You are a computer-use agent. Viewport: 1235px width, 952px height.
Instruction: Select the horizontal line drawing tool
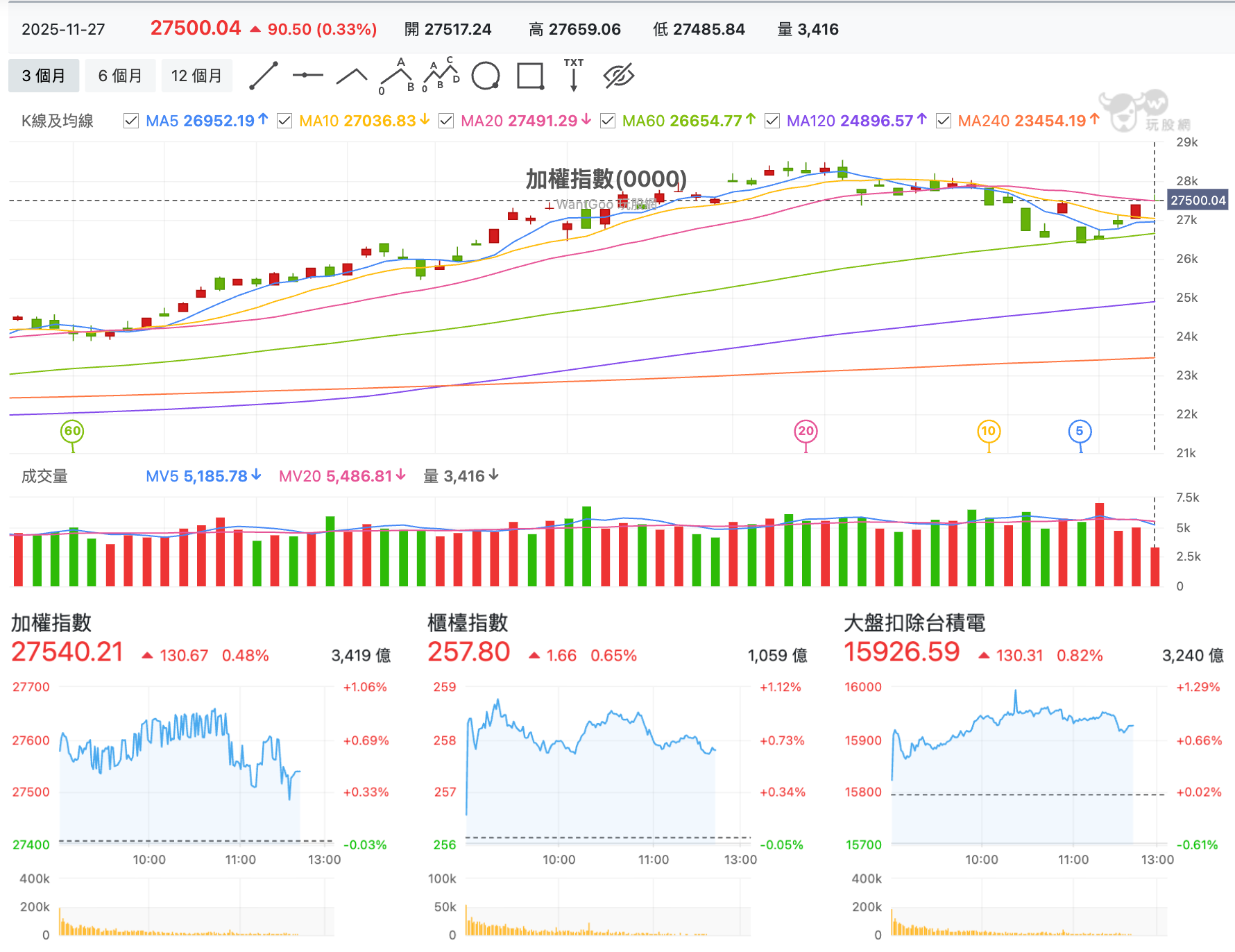point(308,76)
